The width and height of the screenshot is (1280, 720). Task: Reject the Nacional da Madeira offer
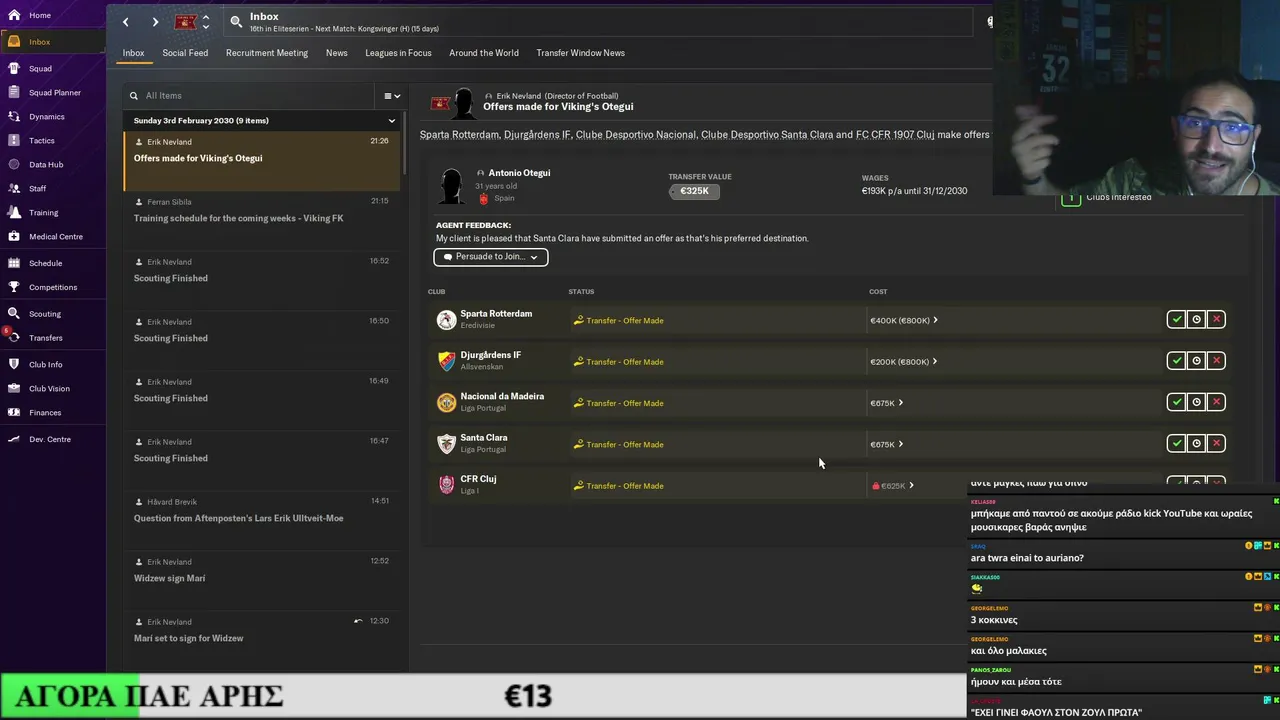(x=1216, y=402)
